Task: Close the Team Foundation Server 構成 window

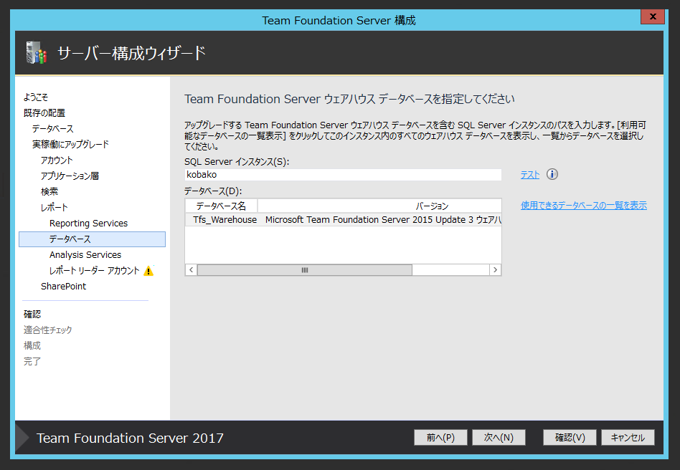Action: pos(652,17)
